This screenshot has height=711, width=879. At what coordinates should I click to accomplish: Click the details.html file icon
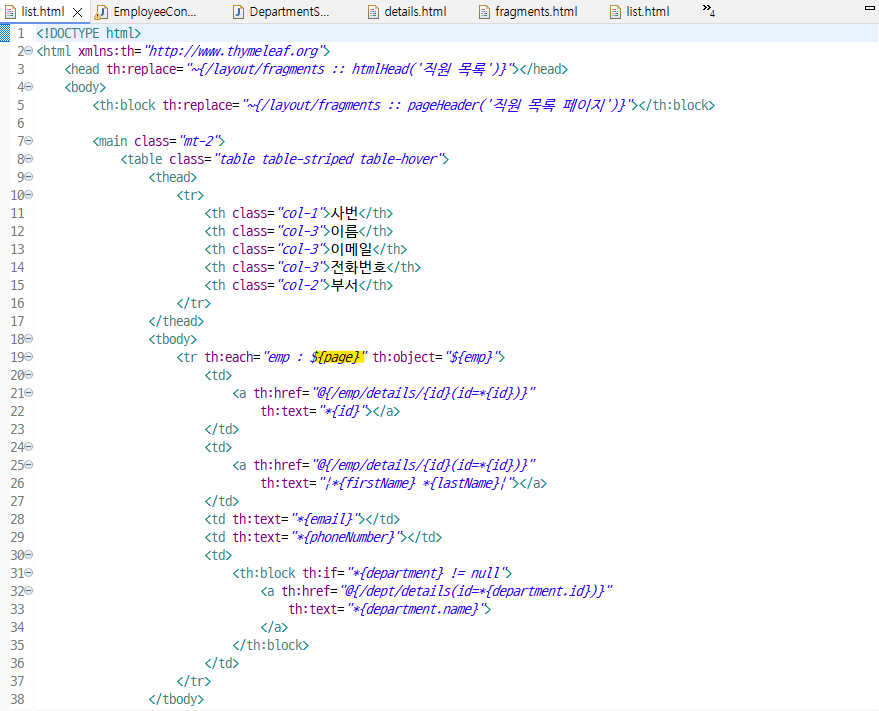(373, 12)
